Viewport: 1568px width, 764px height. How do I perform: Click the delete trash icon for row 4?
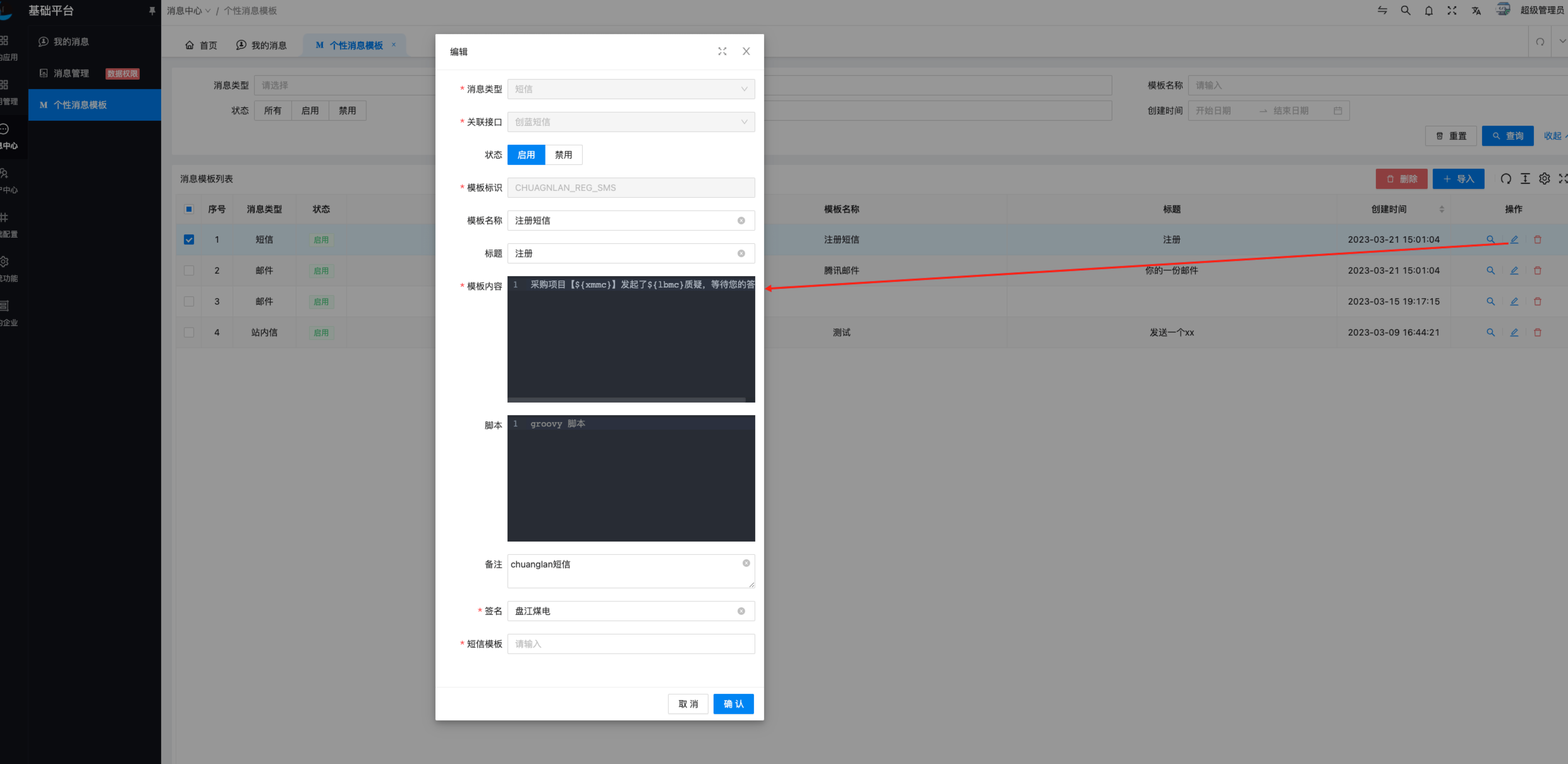pos(1538,332)
